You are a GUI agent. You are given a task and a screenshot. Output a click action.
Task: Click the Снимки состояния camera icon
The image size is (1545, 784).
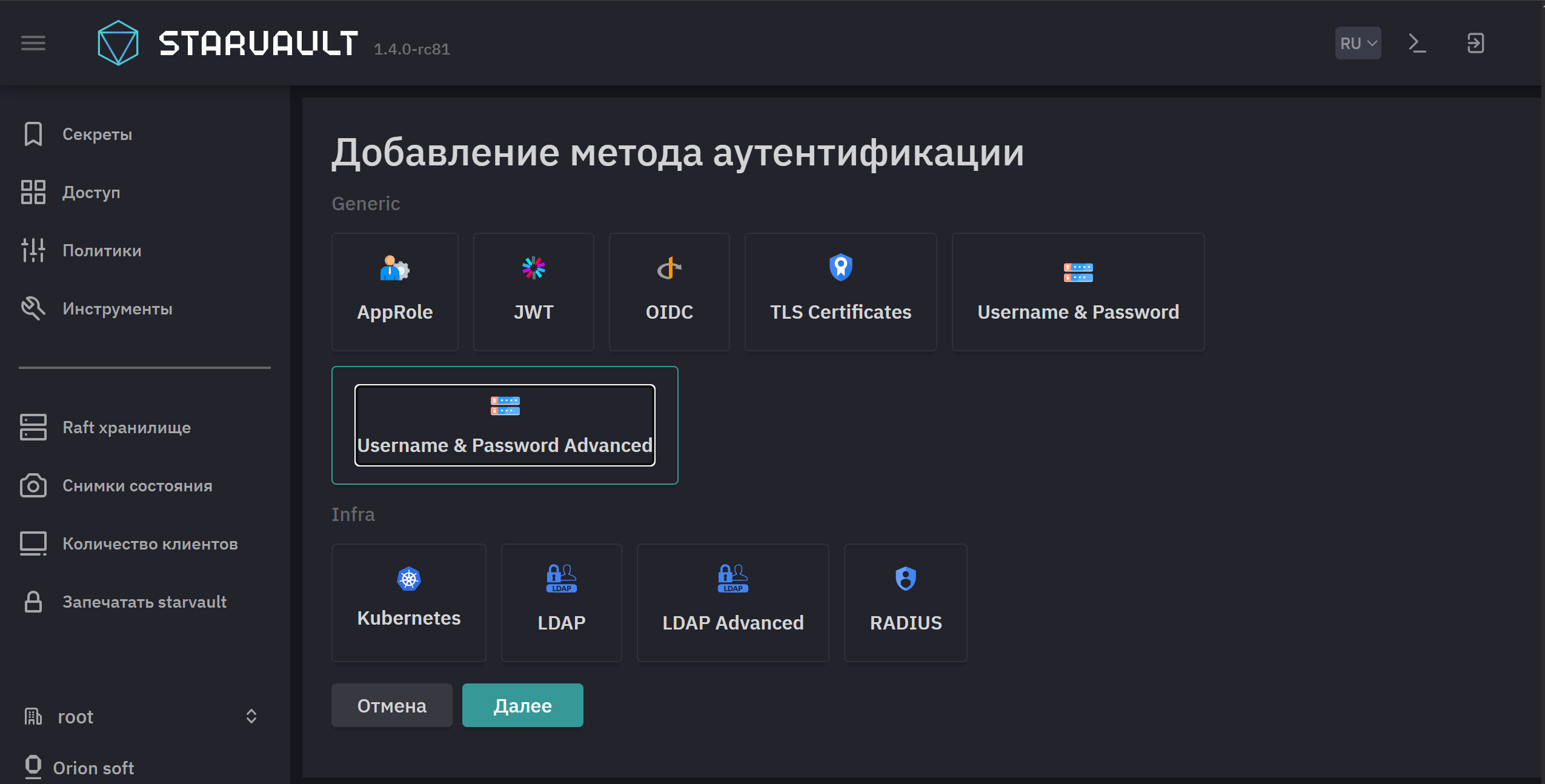coord(33,485)
